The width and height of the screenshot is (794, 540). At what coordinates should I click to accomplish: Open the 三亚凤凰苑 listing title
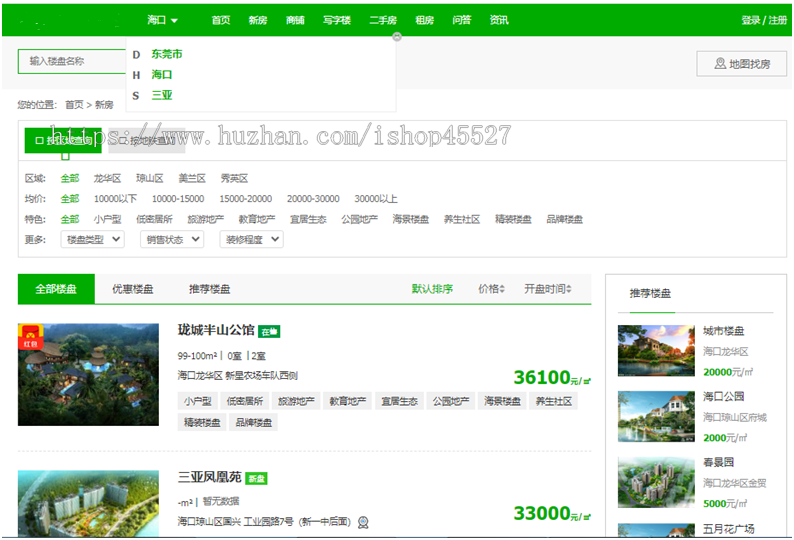[210, 477]
